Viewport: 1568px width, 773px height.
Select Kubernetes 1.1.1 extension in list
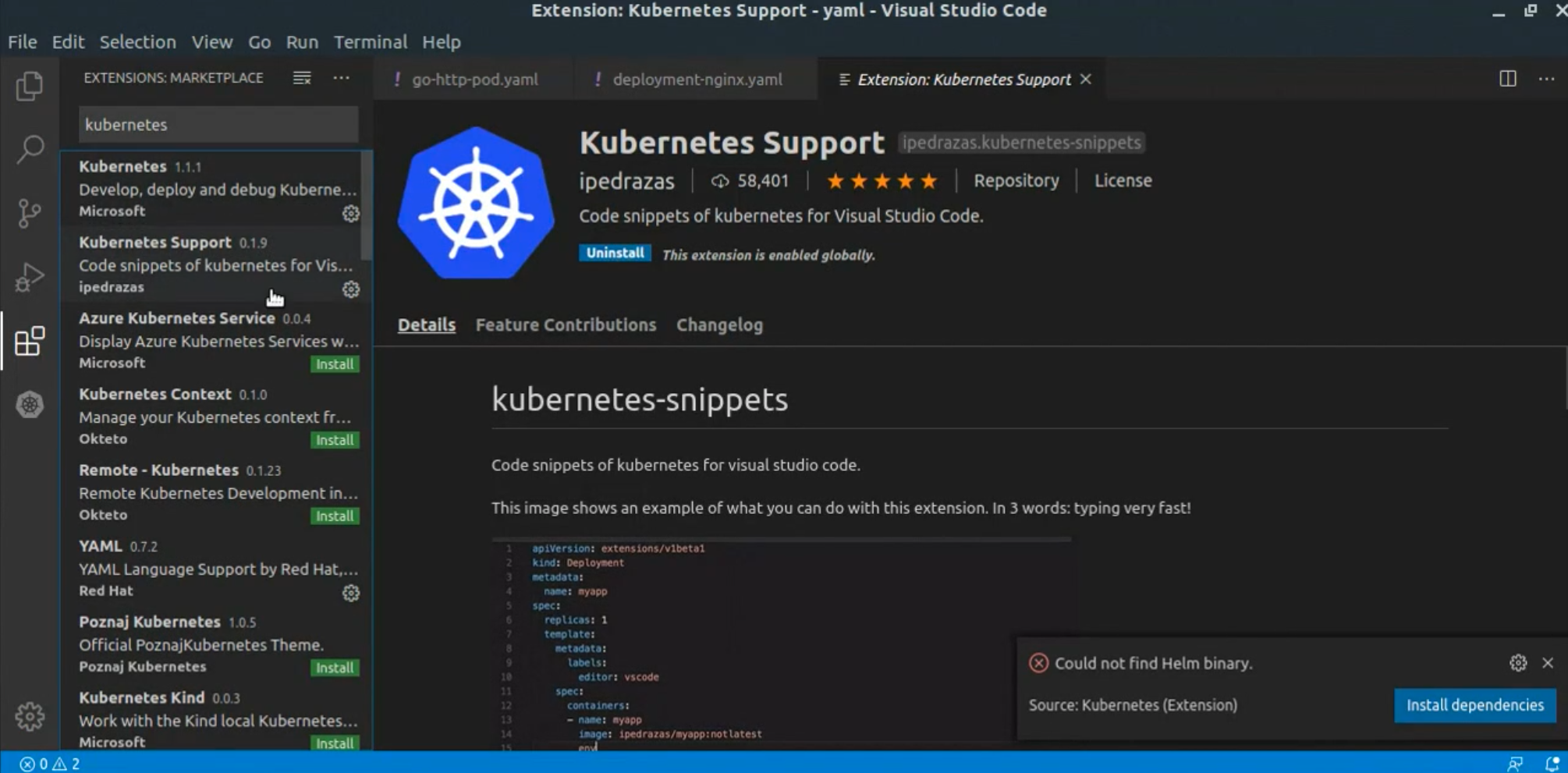[211, 189]
